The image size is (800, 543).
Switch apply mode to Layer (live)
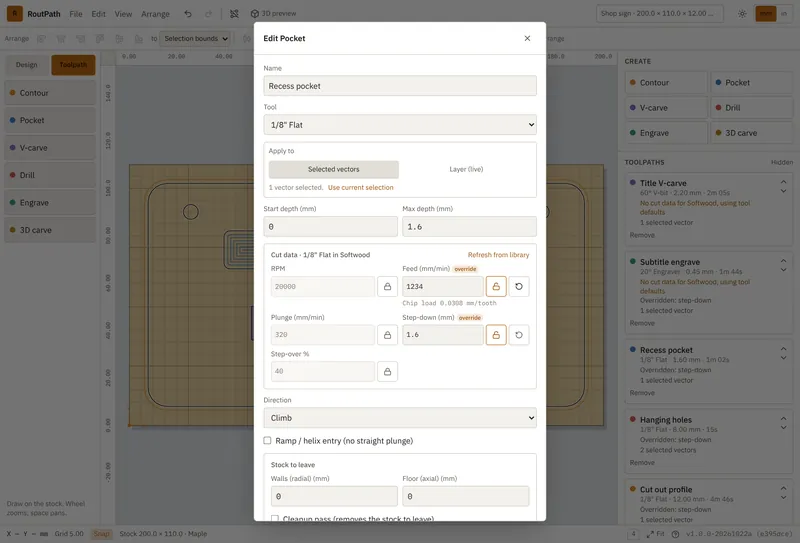(x=466, y=169)
